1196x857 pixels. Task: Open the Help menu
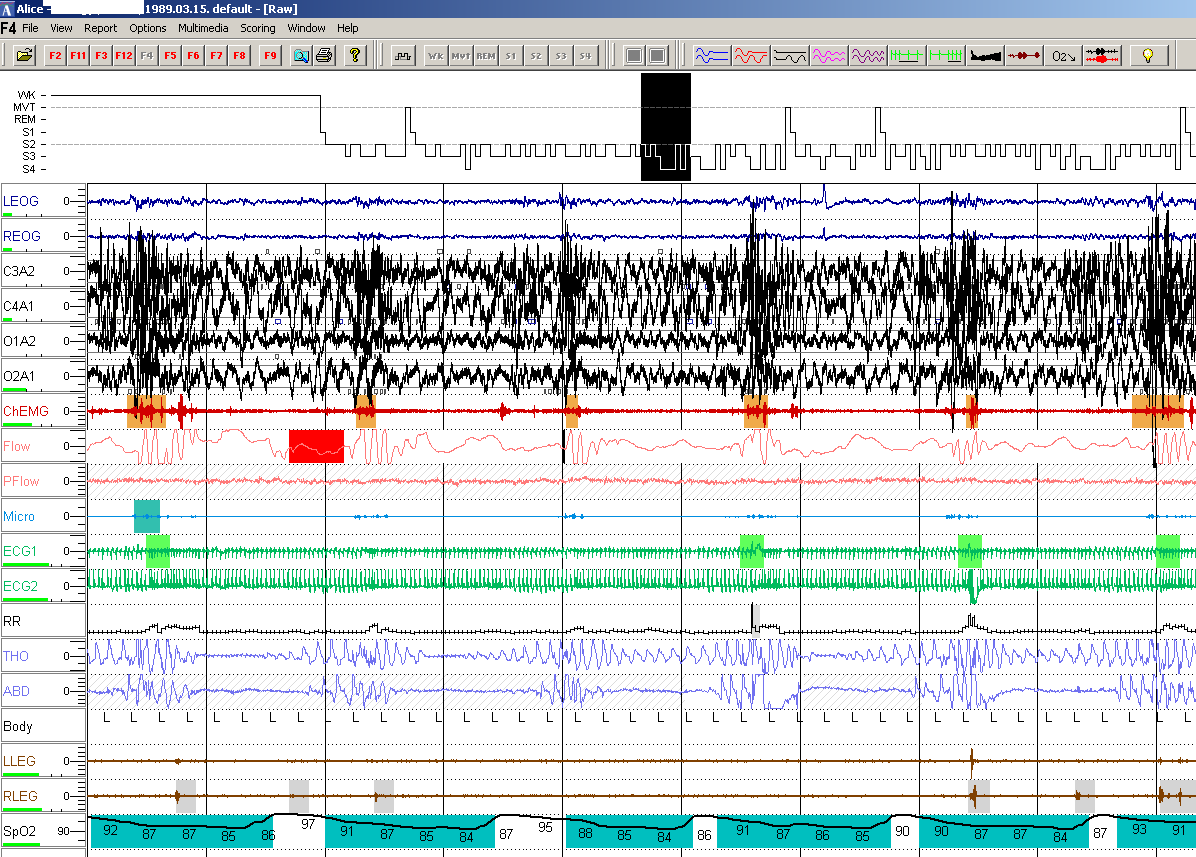click(x=348, y=28)
